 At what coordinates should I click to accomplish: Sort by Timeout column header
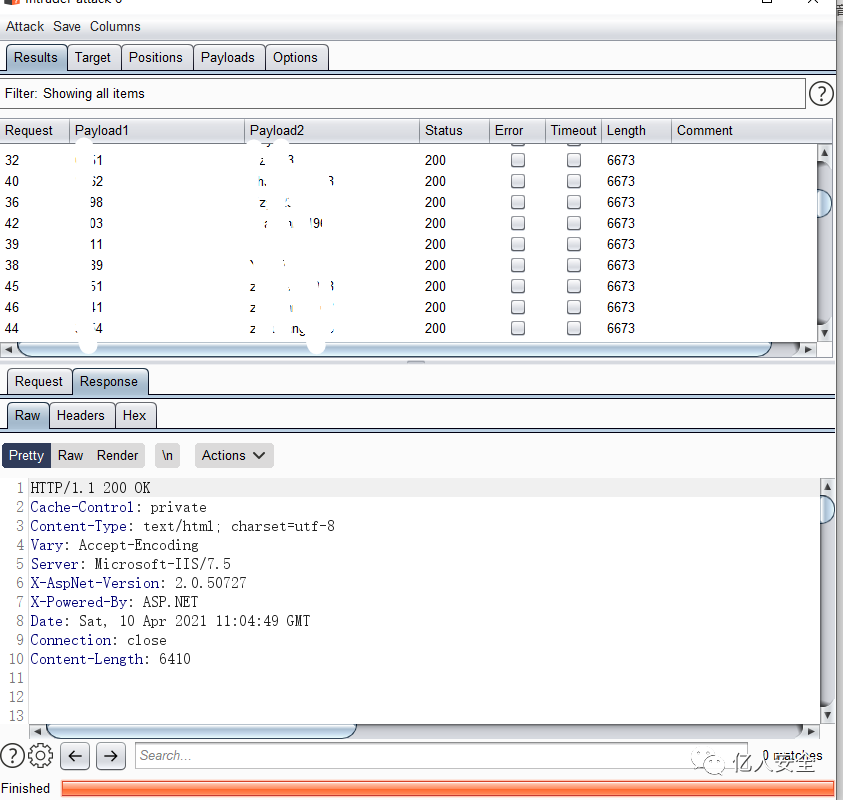(573, 131)
